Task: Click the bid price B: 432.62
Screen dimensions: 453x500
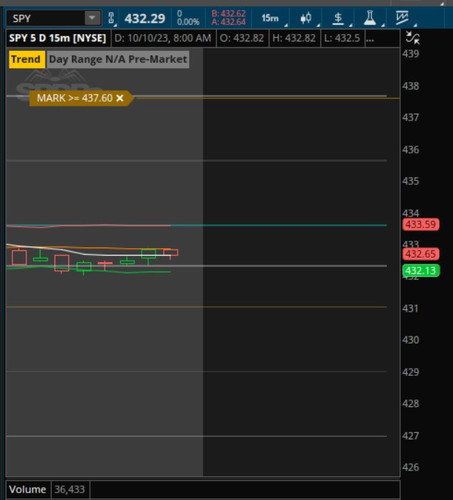Action: 229,14
